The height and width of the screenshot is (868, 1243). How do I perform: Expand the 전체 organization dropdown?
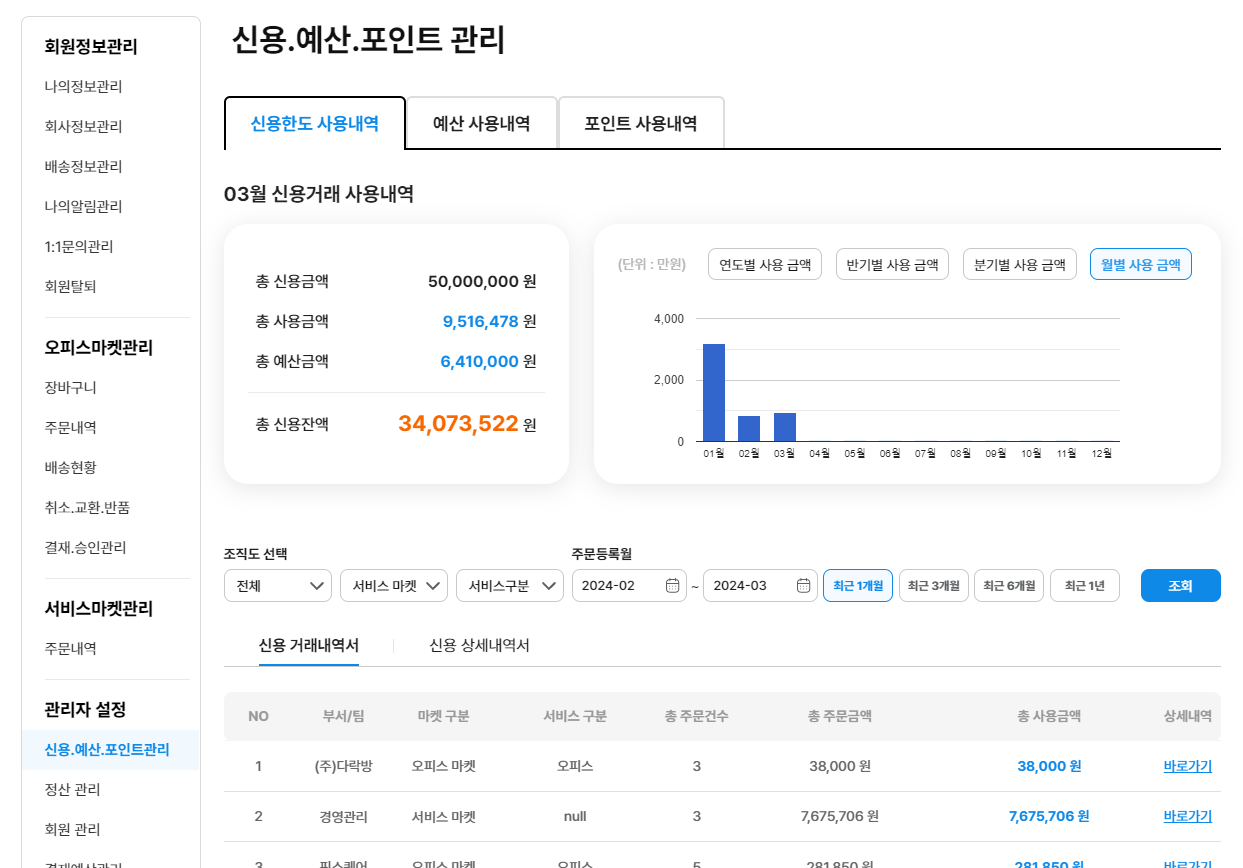click(277, 586)
